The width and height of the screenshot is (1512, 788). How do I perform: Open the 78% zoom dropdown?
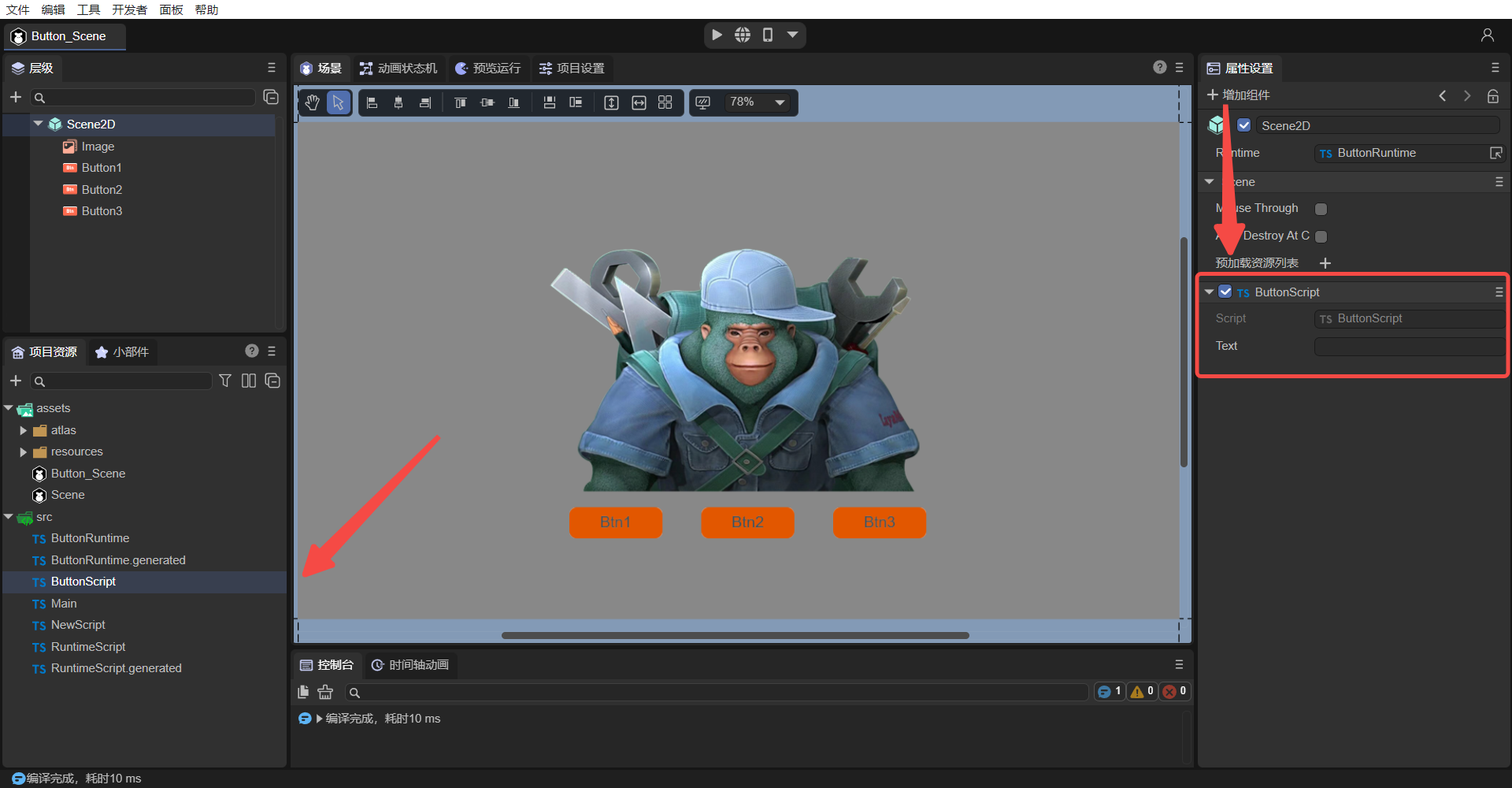pos(780,102)
